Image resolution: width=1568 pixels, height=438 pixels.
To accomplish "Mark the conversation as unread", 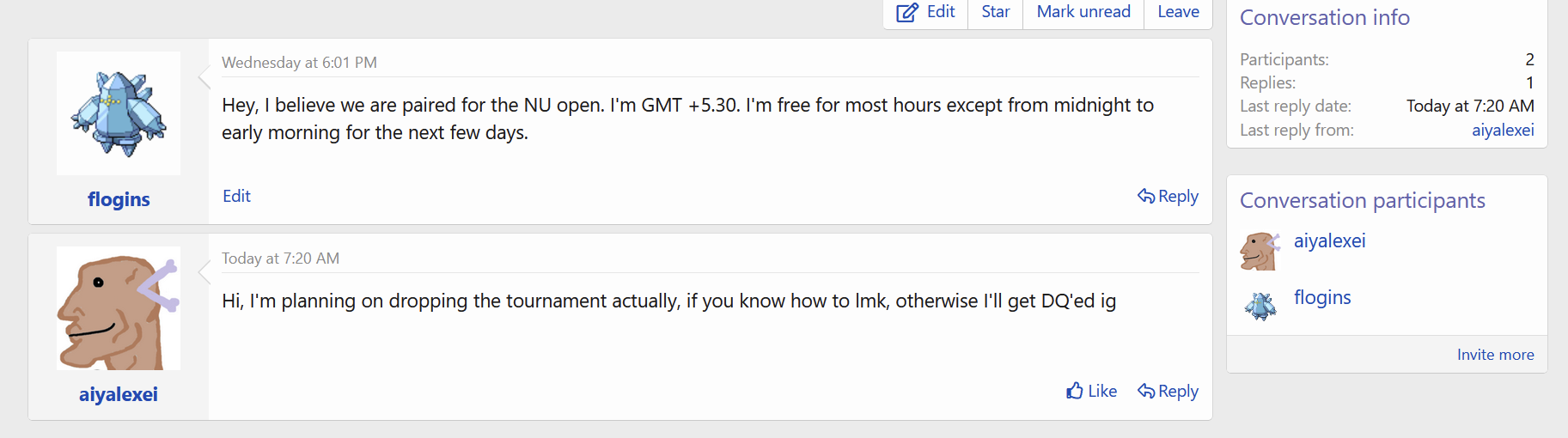I will (x=1083, y=12).
